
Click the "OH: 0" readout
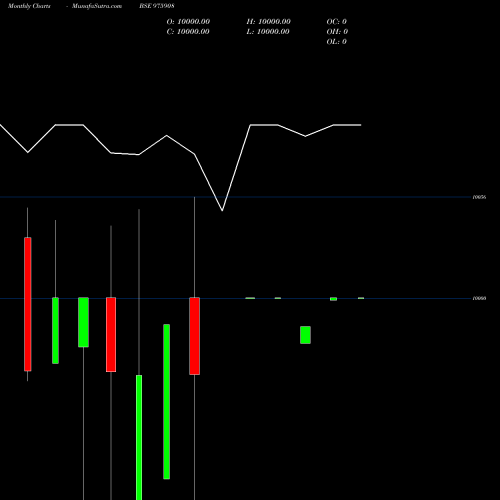(337, 32)
